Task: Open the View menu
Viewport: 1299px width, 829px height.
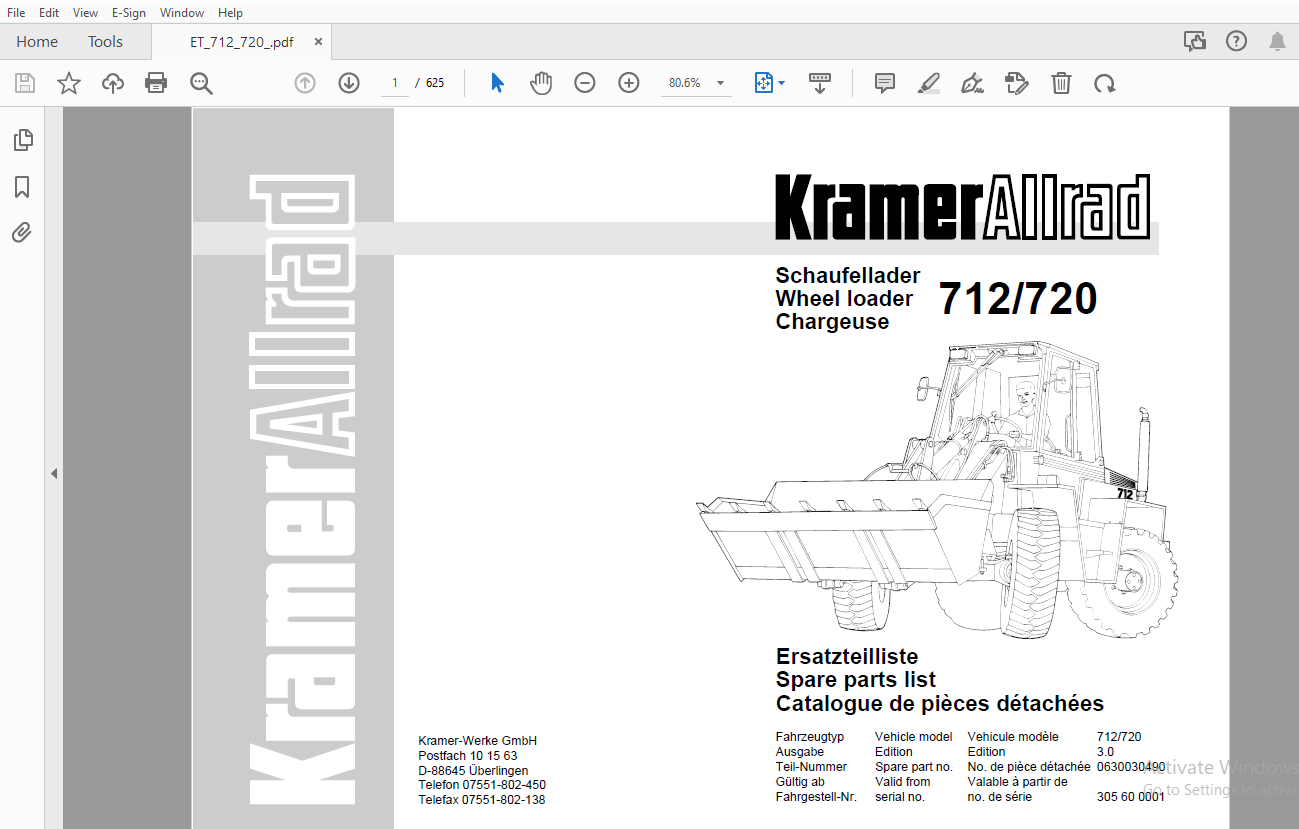Action: (86, 13)
